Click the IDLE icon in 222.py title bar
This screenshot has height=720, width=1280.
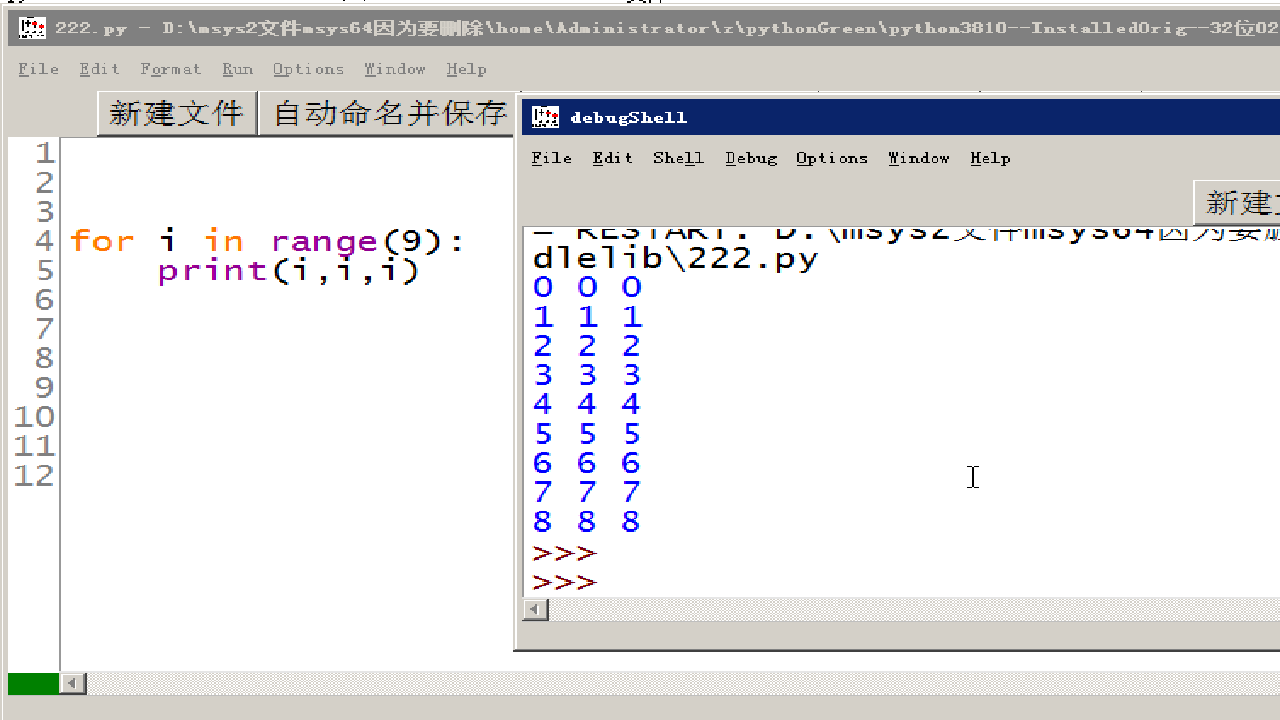(x=32, y=28)
